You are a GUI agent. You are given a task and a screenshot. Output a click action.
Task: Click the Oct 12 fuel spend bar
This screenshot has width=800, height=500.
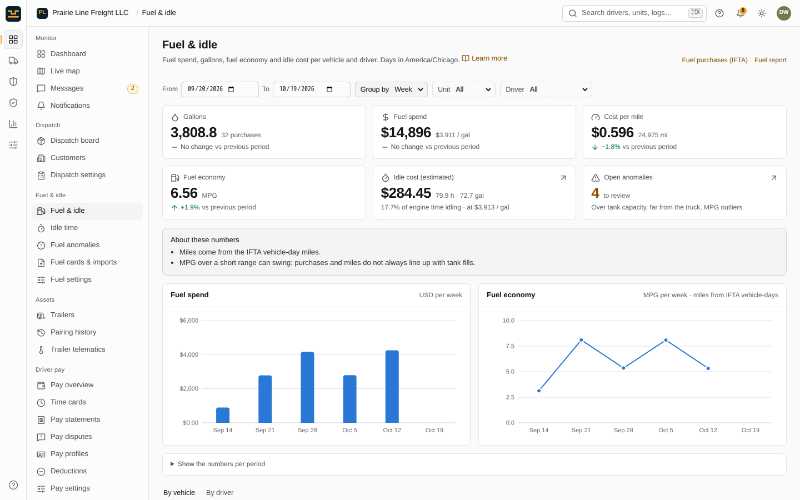(392, 387)
